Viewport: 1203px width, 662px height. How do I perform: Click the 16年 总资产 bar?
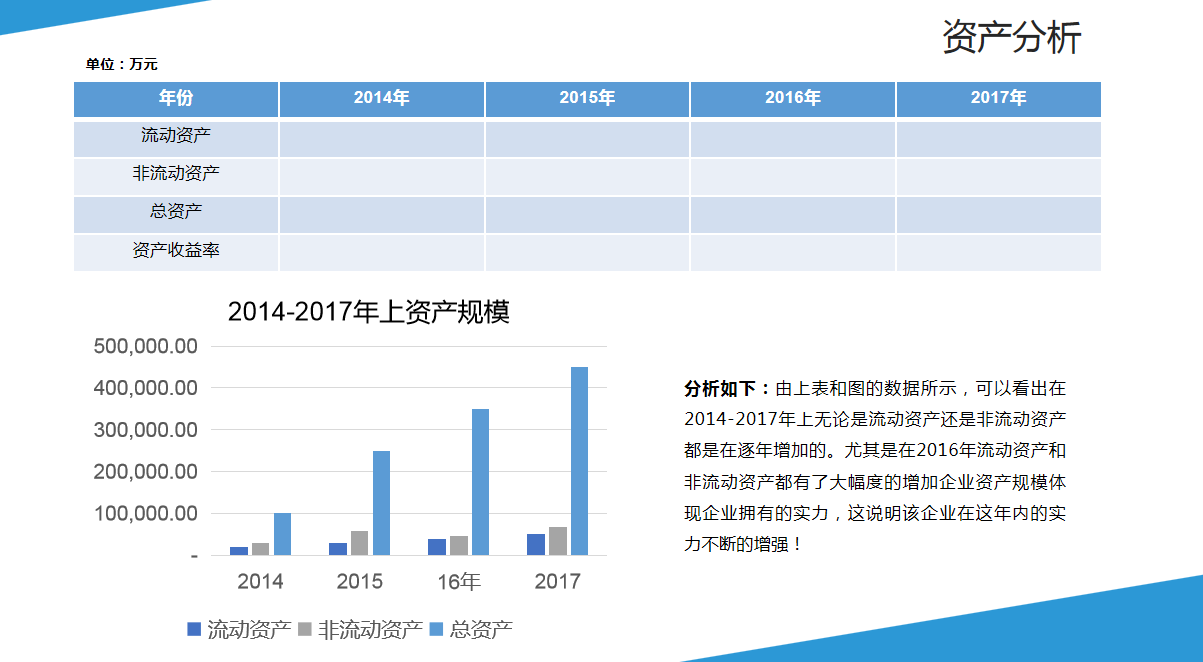coord(479,480)
